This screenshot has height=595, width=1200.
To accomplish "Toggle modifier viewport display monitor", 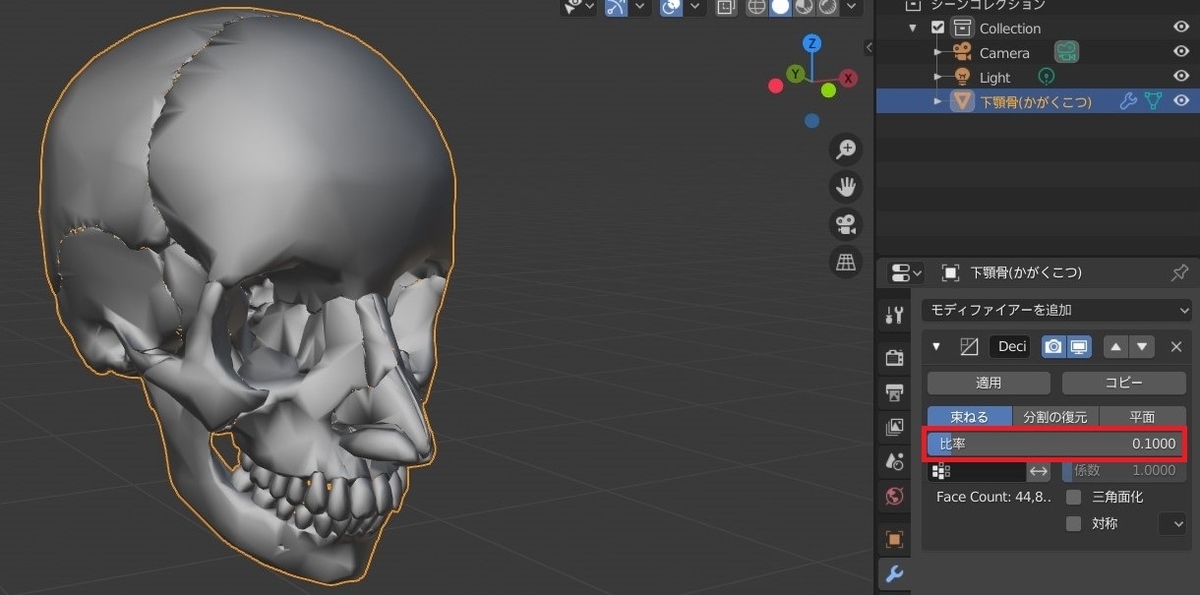I will click(x=1078, y=347).
